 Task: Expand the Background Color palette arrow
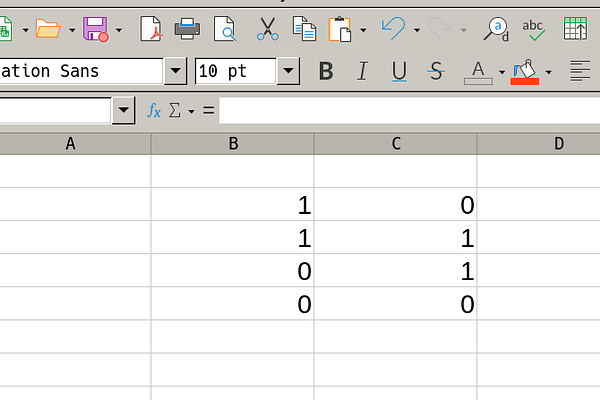[x=548, y=72]
